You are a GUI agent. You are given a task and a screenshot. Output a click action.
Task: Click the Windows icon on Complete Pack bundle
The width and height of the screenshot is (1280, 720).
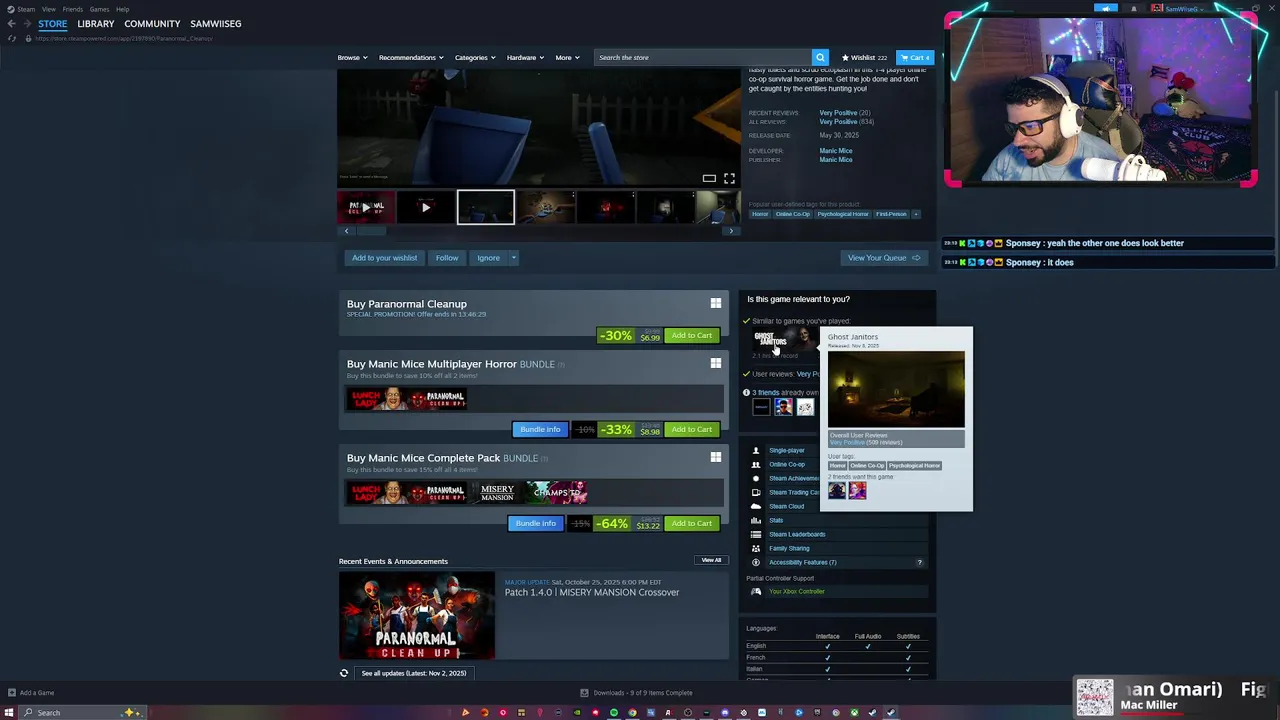click(715, 457)
